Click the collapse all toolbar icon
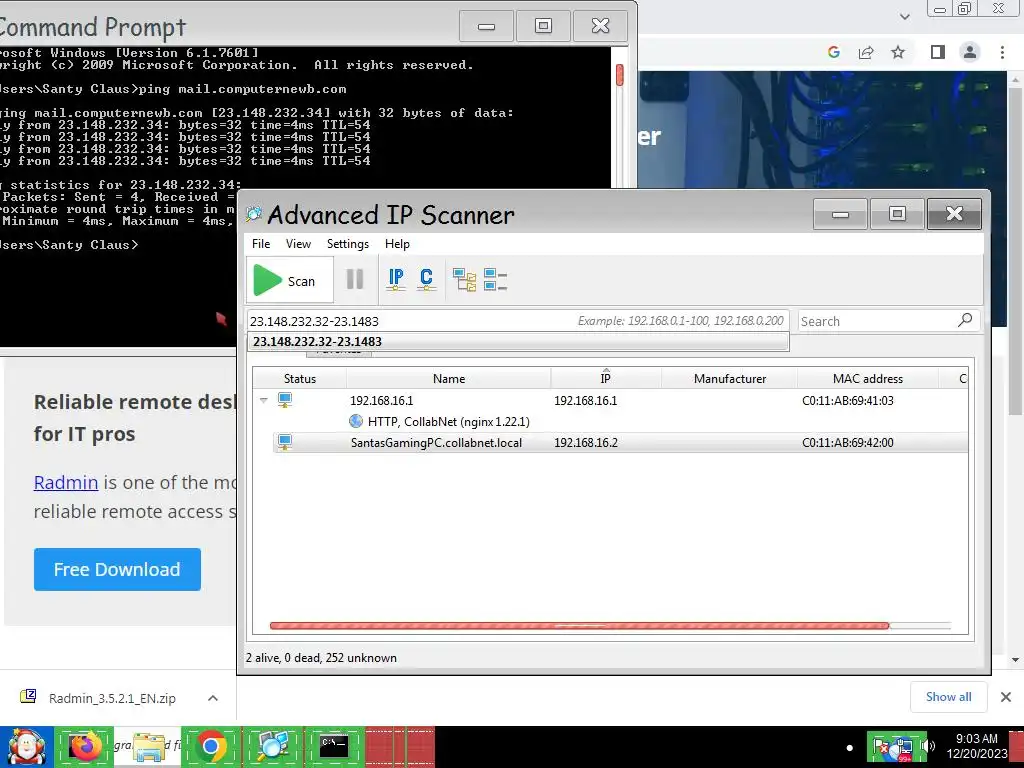This screenshot has height=768, width=1024. click(x=496, y=280)
